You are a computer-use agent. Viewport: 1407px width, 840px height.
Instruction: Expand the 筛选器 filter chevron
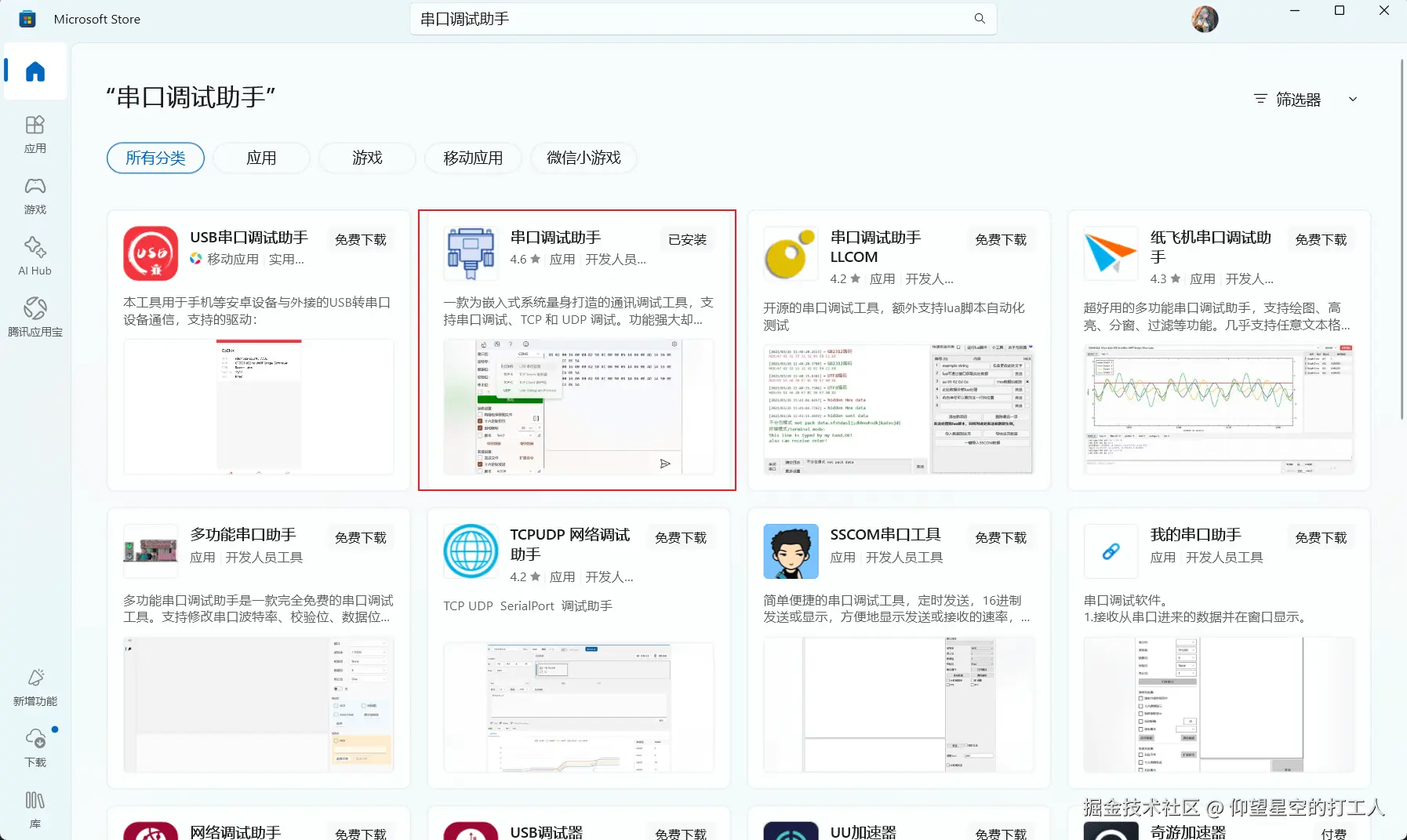coord(1353,100)
